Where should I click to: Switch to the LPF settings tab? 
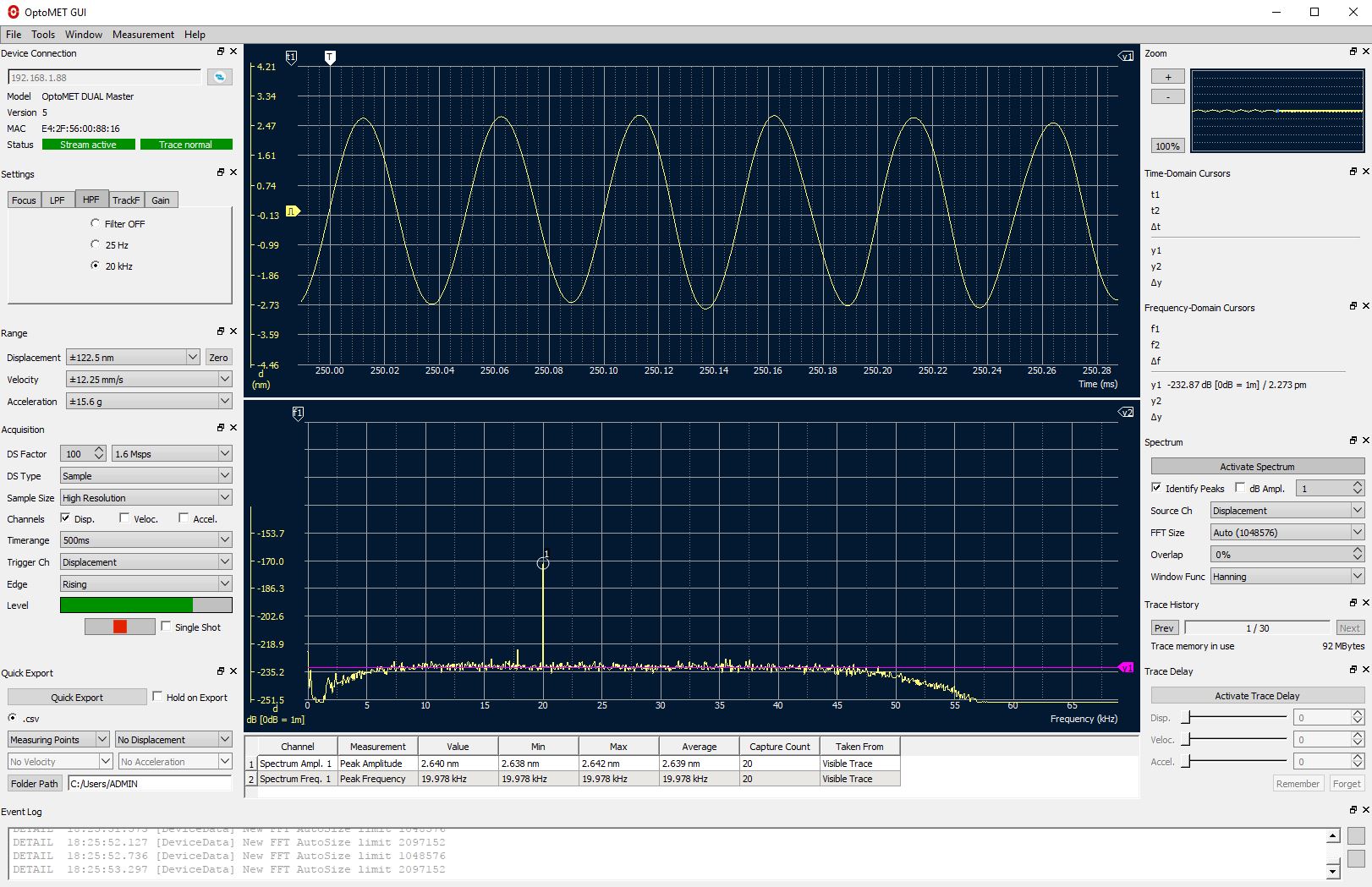pyautogui.click(x=58, y=200)
